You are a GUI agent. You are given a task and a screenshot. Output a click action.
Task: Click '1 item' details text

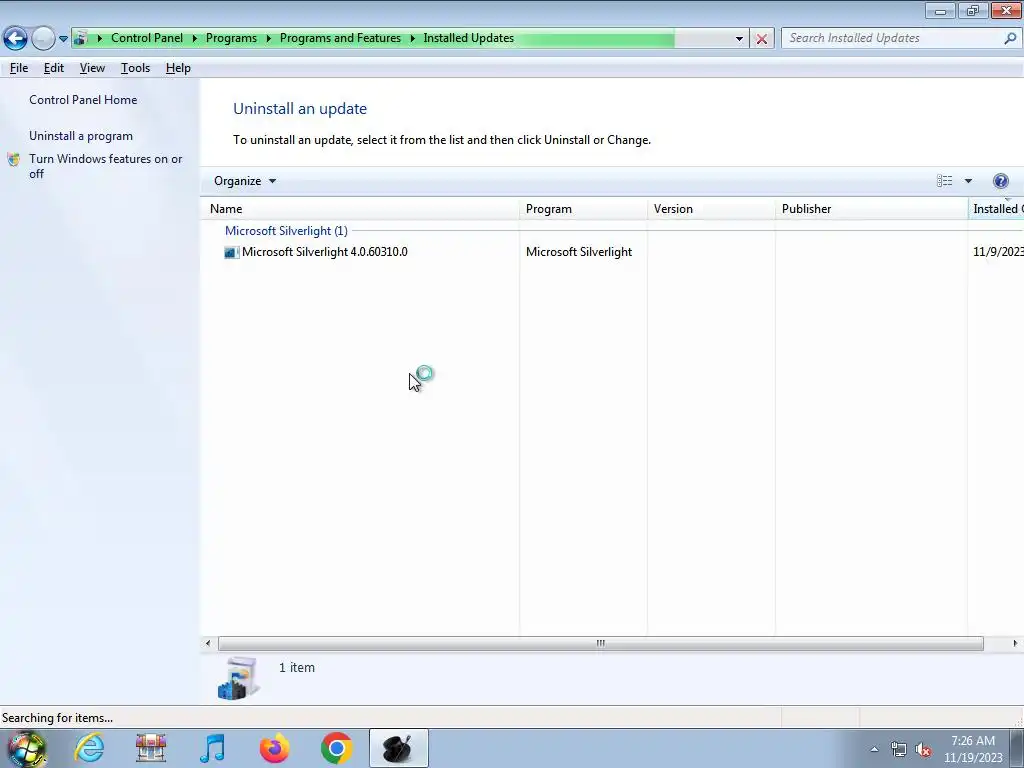coord(296,667)
